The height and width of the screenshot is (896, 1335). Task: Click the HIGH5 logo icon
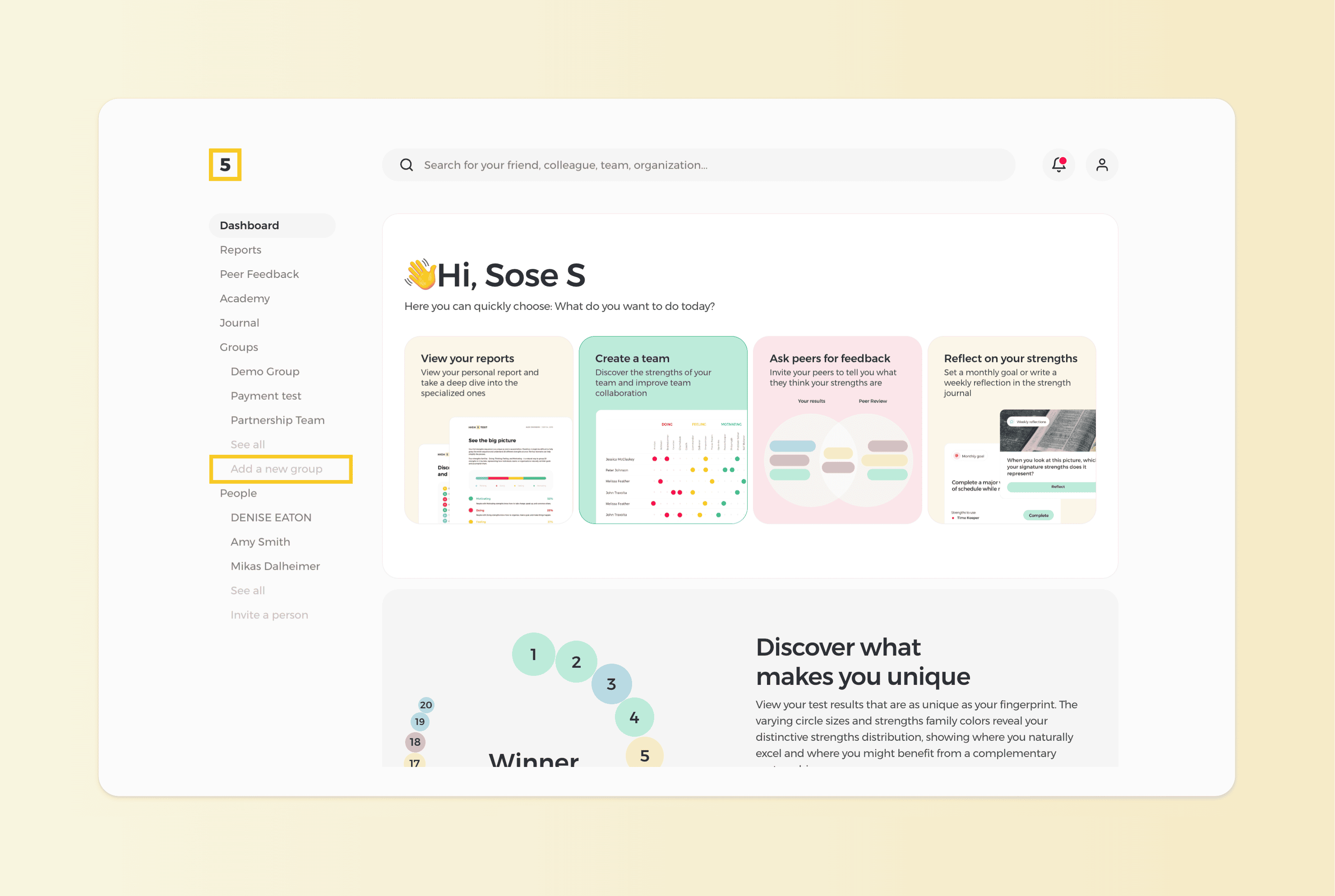coord(225,165)
